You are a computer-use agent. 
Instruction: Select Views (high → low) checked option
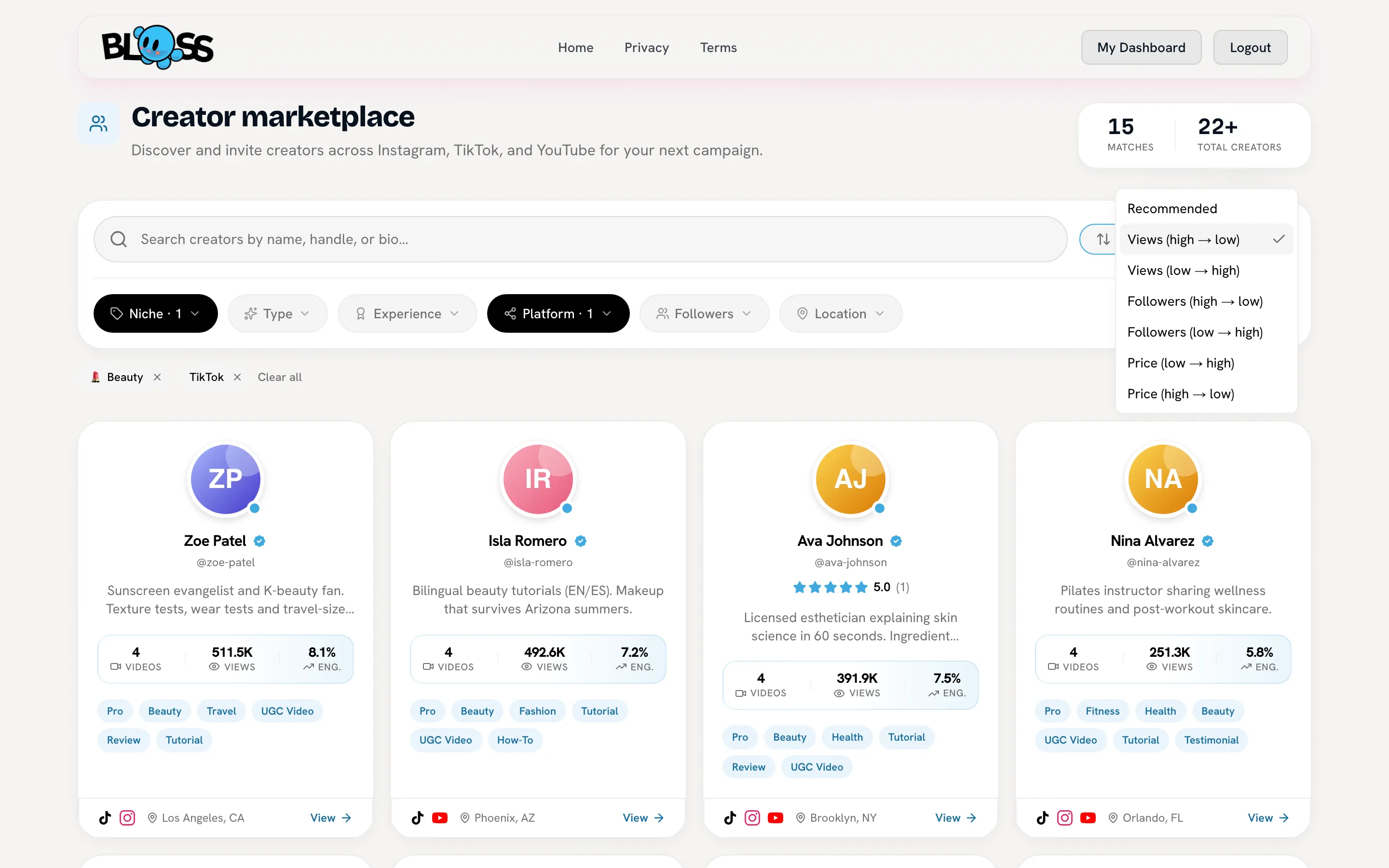point(1206,239)
